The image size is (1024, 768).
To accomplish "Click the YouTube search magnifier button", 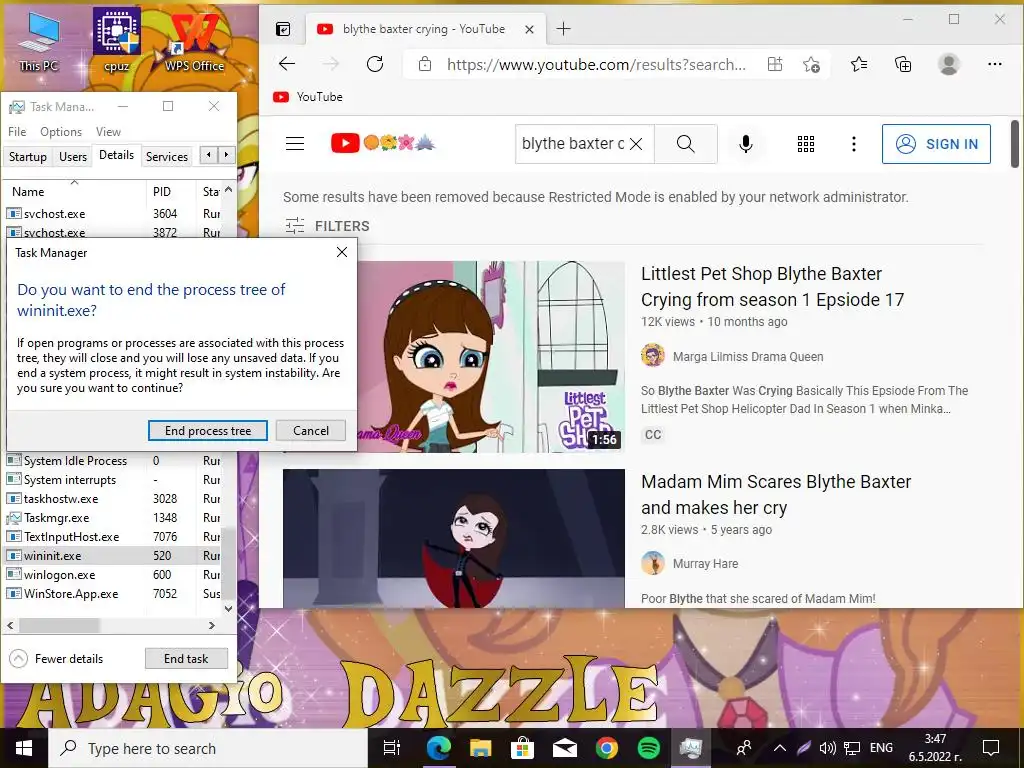I will [686, 144].
